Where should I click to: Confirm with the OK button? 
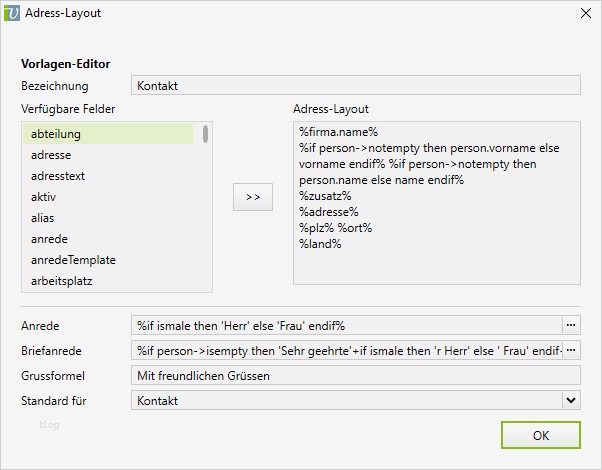(540, 435)
